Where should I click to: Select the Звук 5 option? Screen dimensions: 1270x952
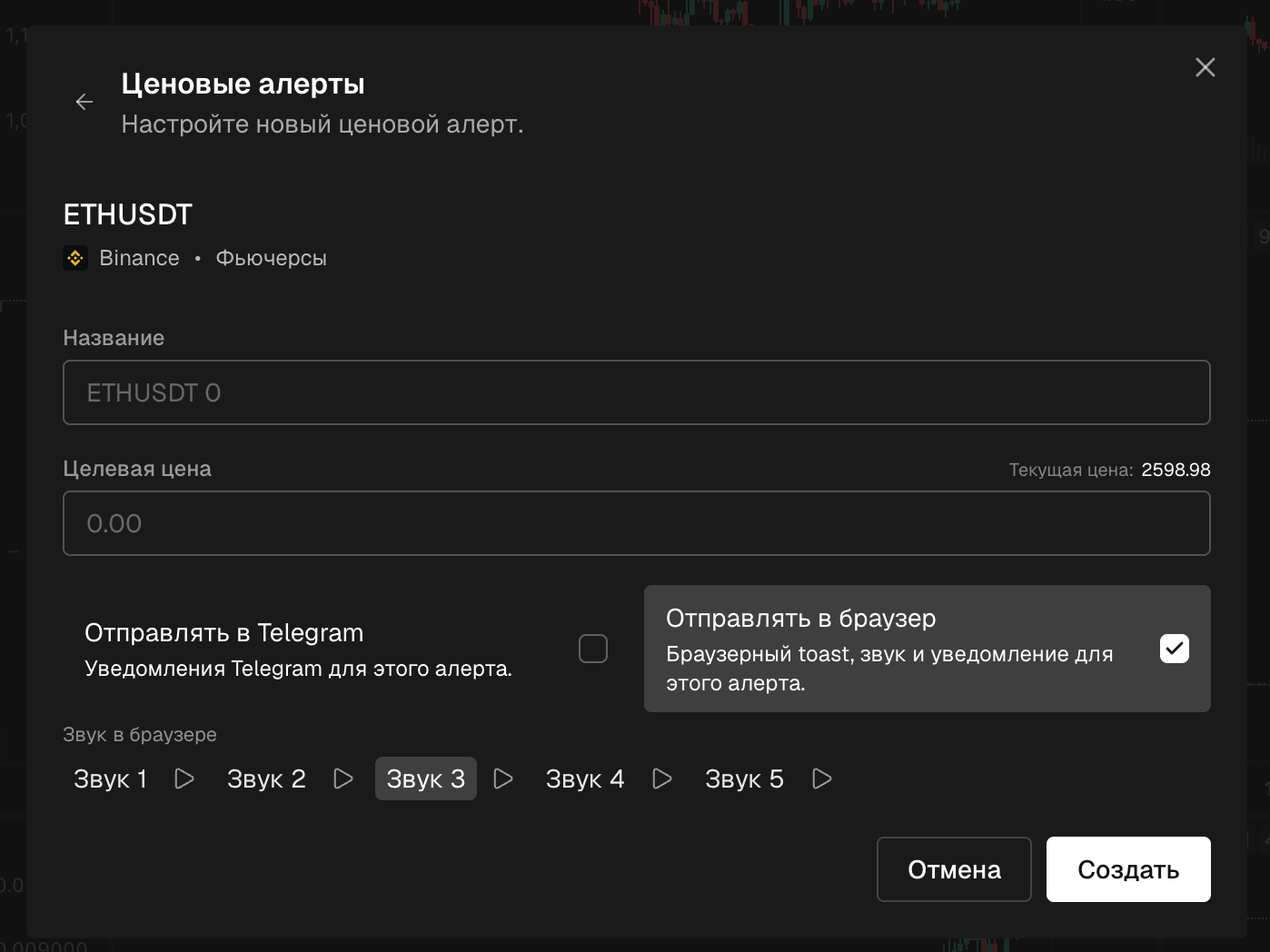[744, 778]
